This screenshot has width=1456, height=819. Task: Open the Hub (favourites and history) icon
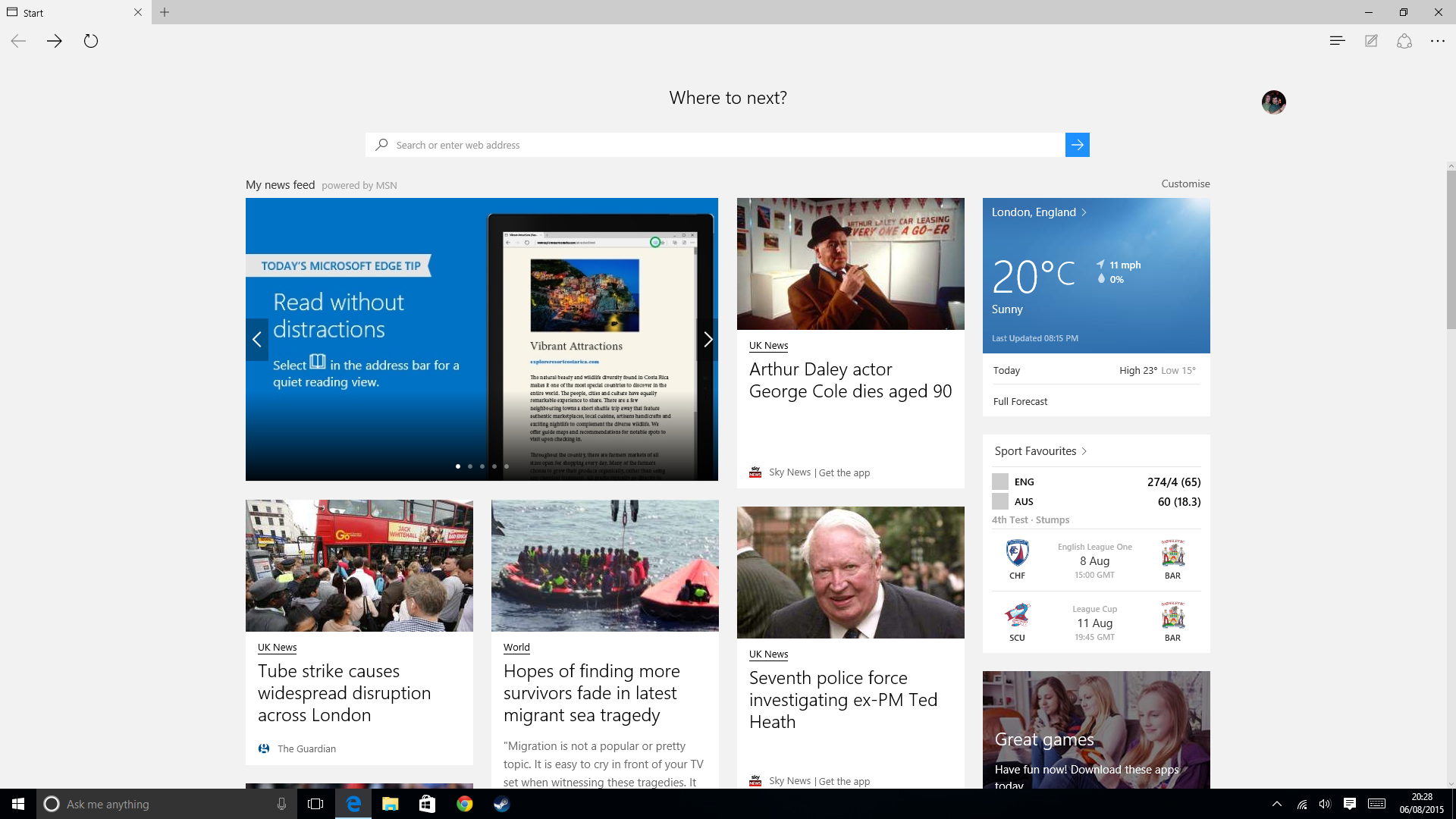pyautogui.click(x=1337, y=41)
